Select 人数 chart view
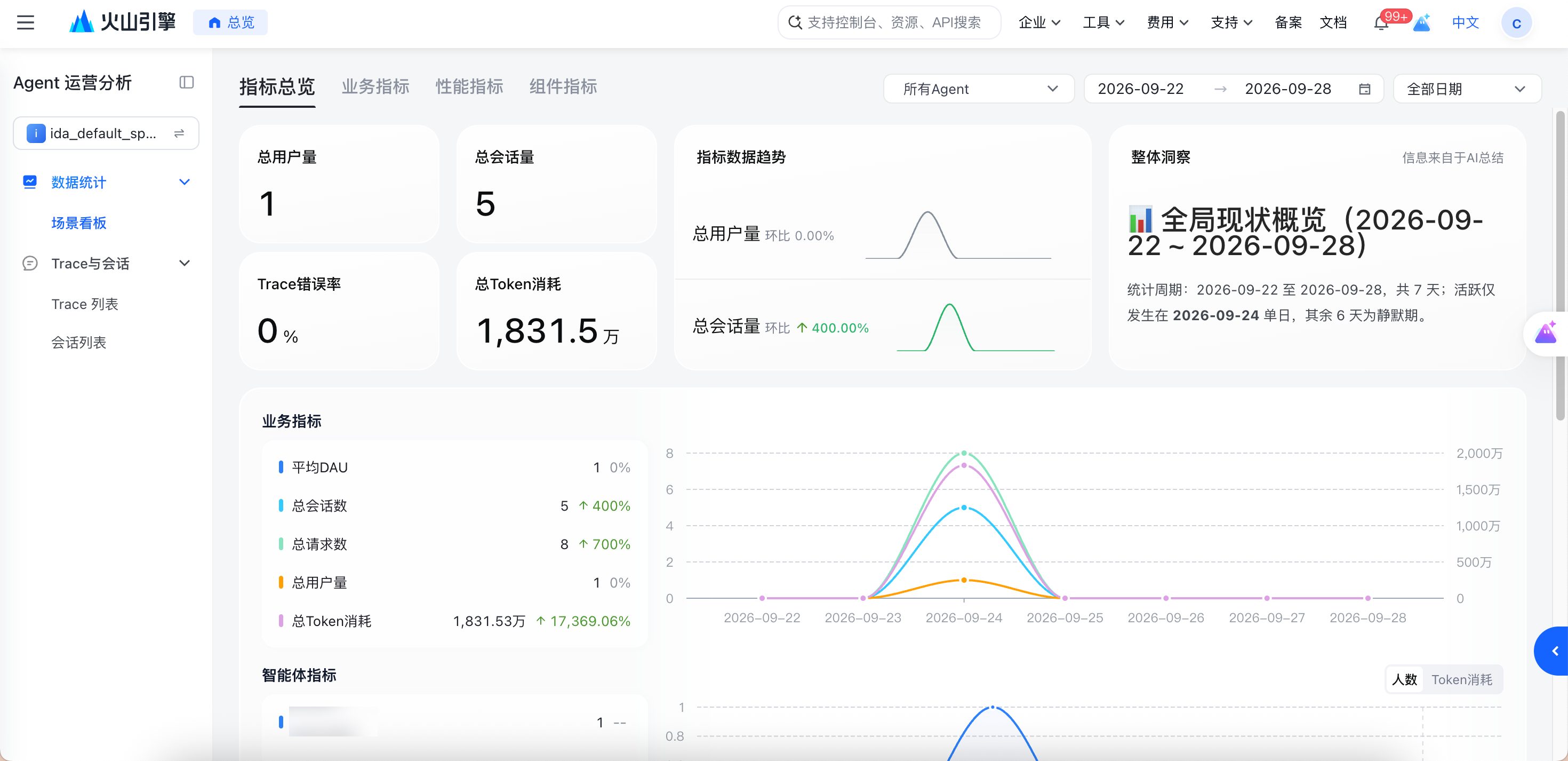The image size is (1568, 761). pos(1404,679)
